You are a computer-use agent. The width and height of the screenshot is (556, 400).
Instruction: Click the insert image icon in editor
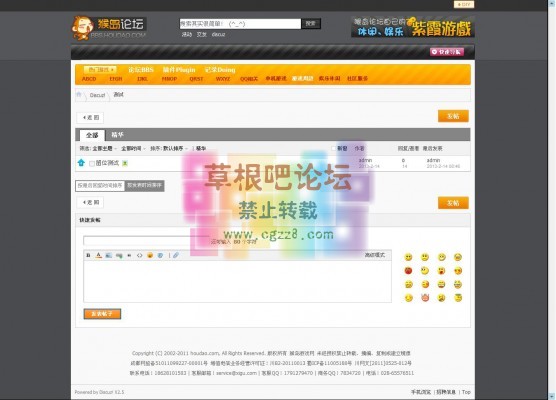tap(109, 255)
